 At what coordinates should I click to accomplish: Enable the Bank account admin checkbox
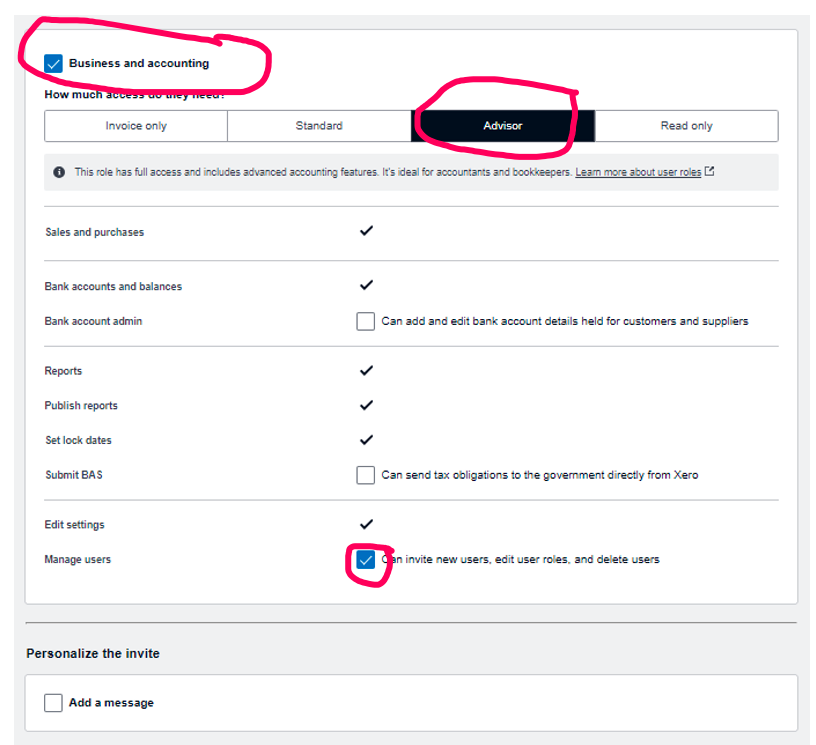tap(366, 322)
